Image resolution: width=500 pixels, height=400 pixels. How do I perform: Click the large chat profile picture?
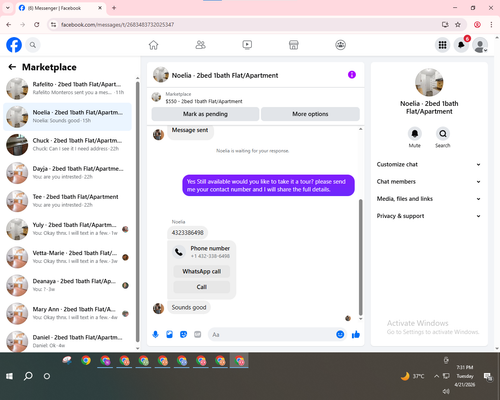(x=429, y=82)
